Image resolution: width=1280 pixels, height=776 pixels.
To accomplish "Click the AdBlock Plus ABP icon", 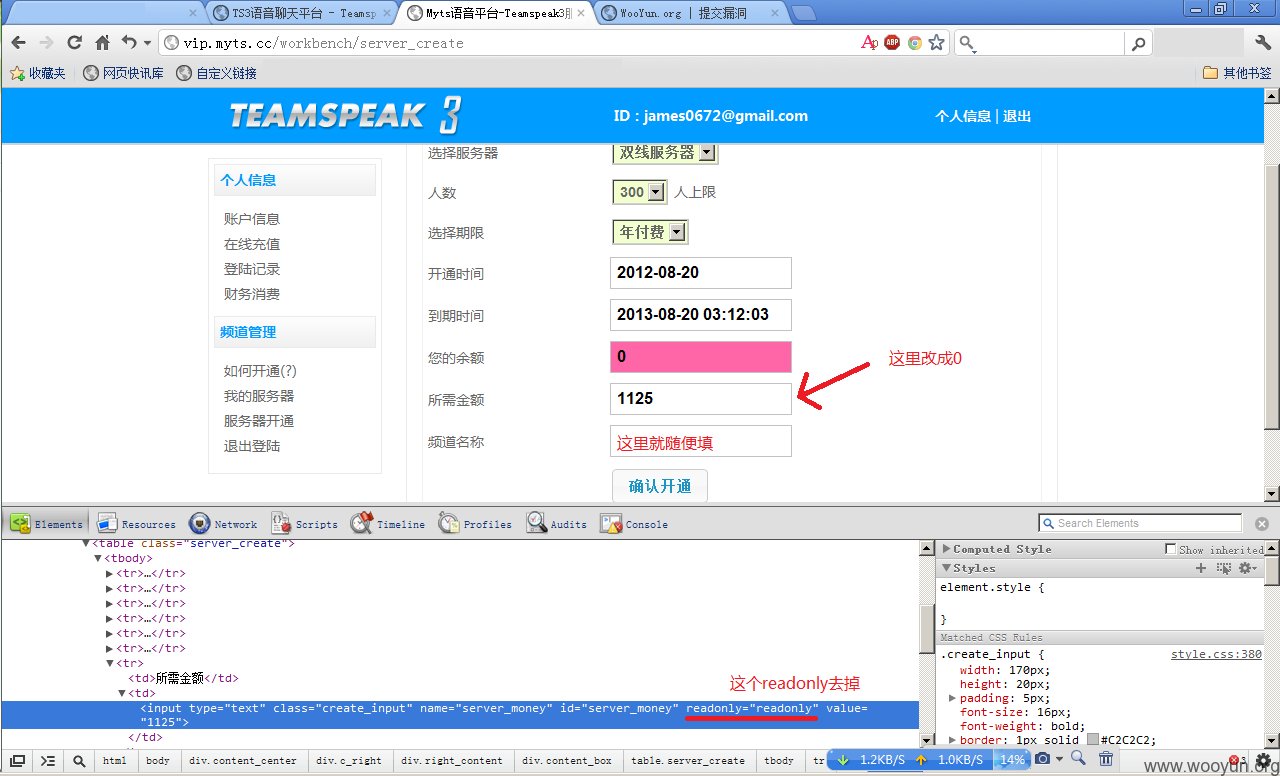I will click(892, 43).
